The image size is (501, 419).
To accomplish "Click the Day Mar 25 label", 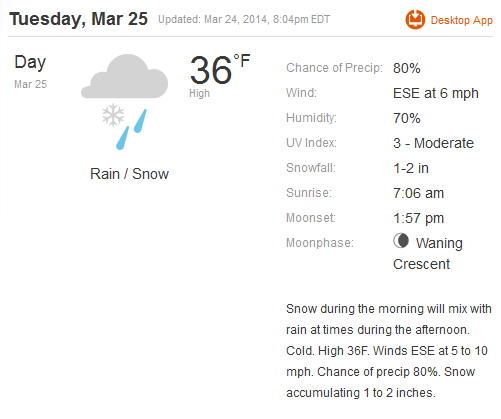I will point(30,71).
